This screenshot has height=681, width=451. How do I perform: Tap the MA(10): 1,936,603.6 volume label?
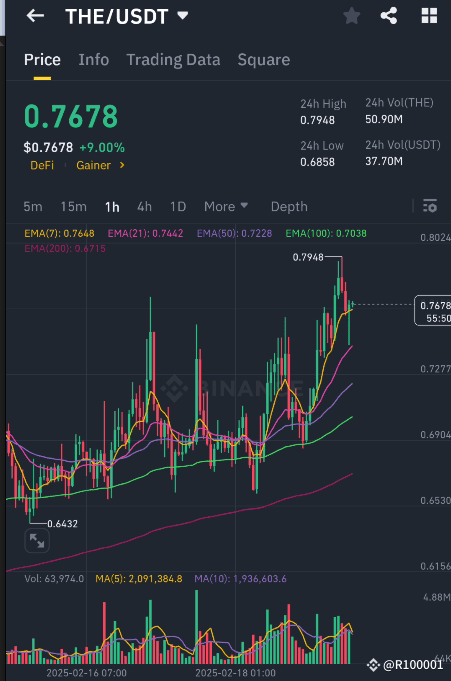[240, 579]
